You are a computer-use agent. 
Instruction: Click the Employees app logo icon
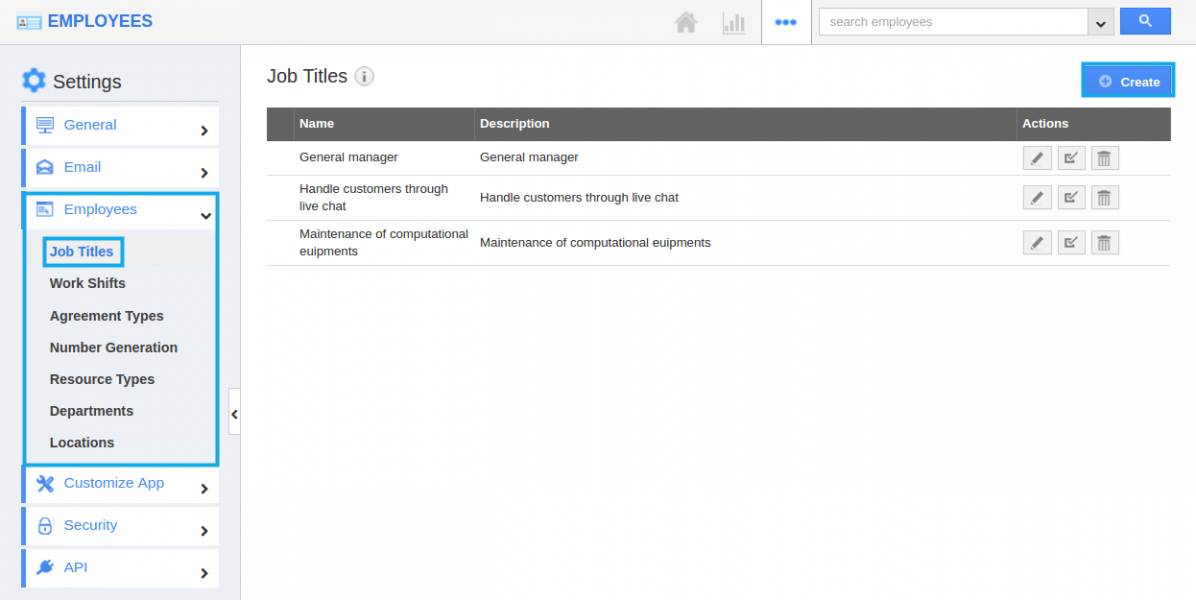tap(29, 22)
